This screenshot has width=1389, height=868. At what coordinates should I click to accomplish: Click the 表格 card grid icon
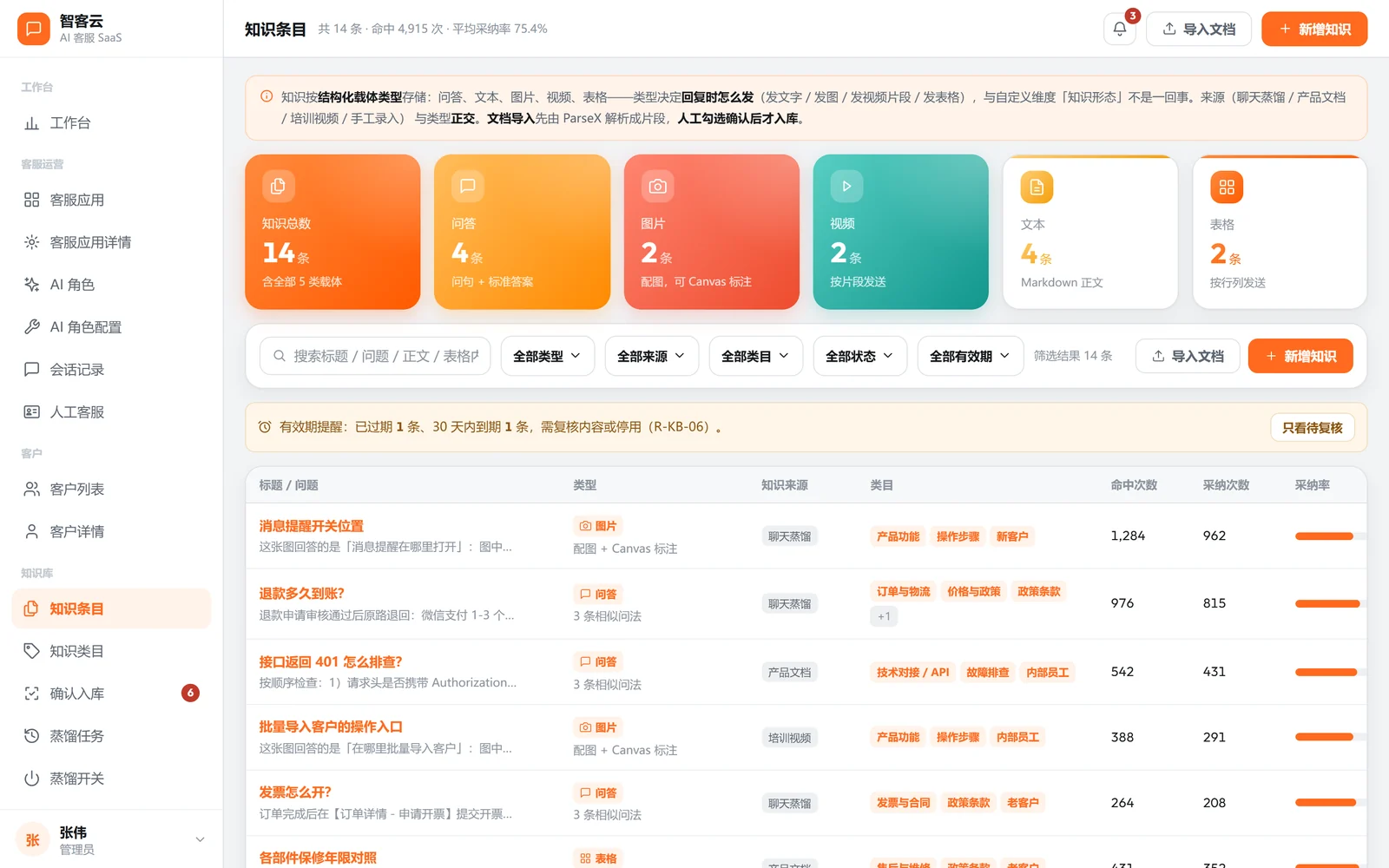click(x=1226, y=187)
